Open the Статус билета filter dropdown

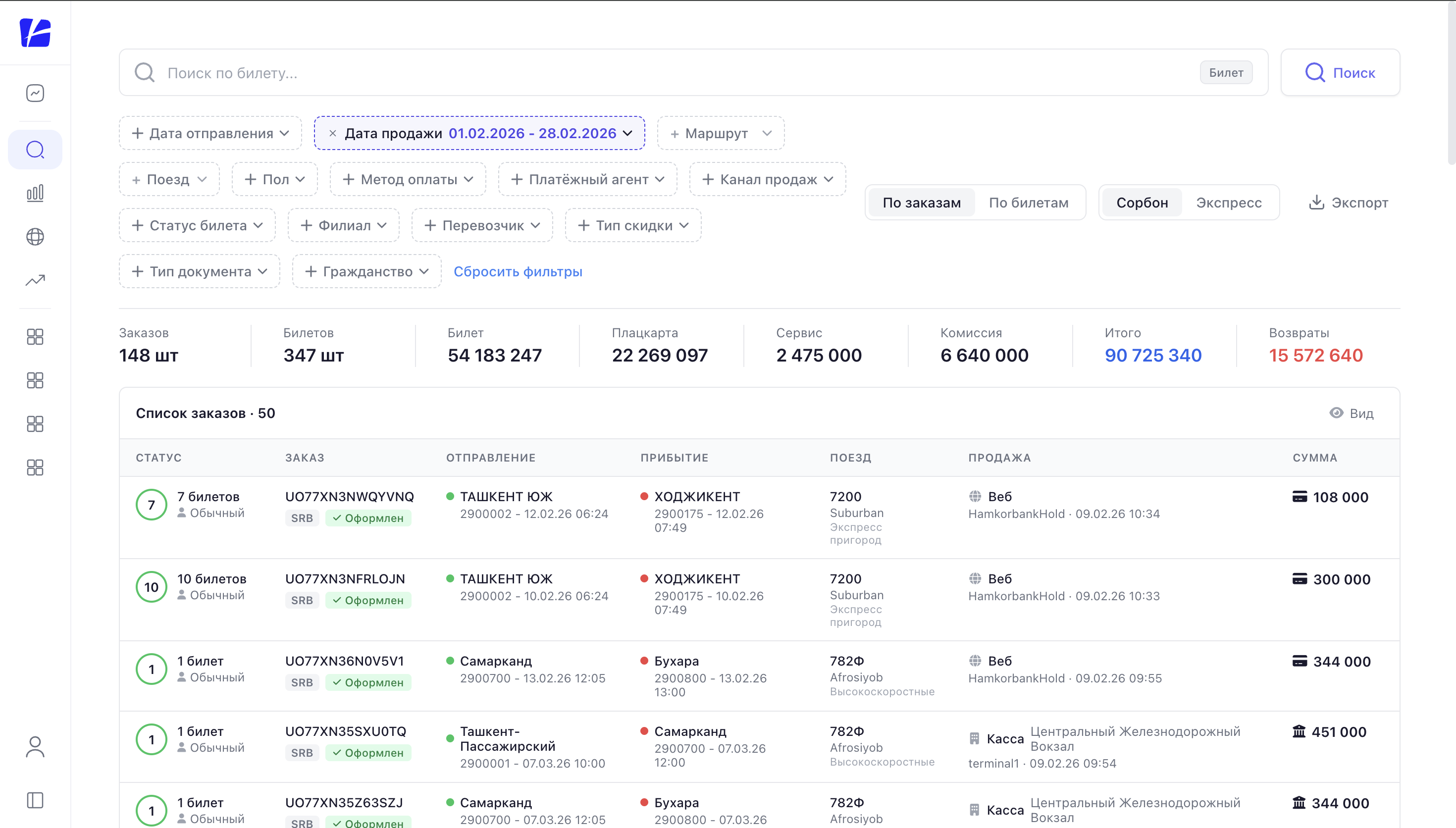click(x=197, y=225)
